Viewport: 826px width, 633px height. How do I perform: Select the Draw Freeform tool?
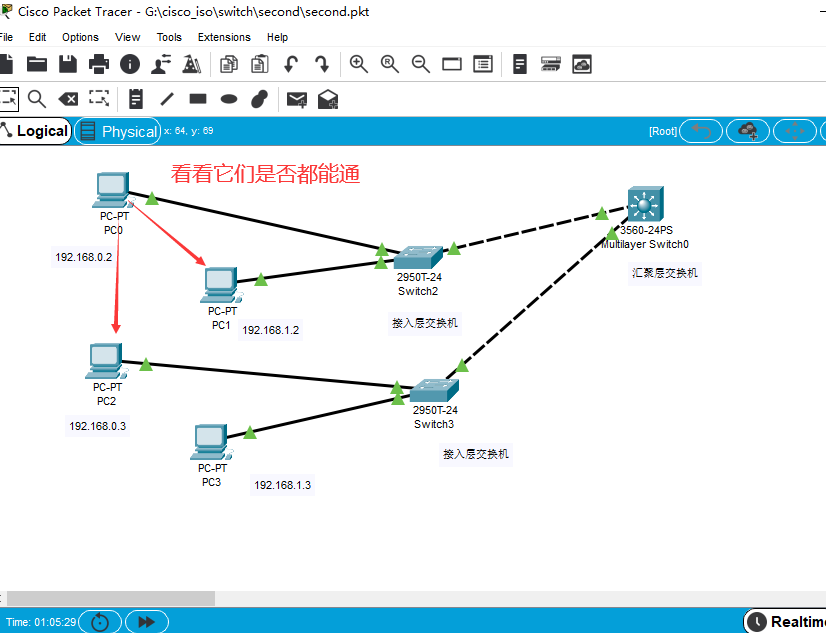pos(260,99)
